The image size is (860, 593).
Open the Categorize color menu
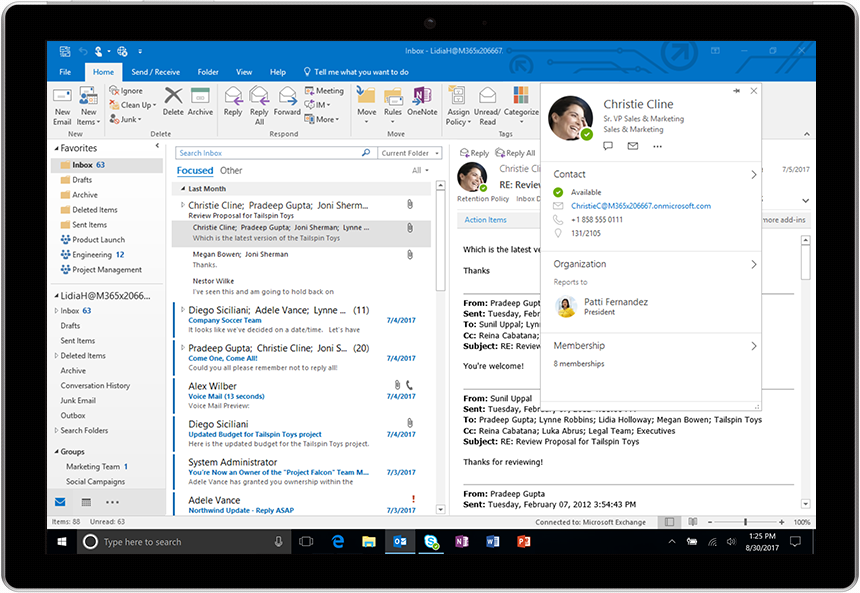(x=521, y=105)
